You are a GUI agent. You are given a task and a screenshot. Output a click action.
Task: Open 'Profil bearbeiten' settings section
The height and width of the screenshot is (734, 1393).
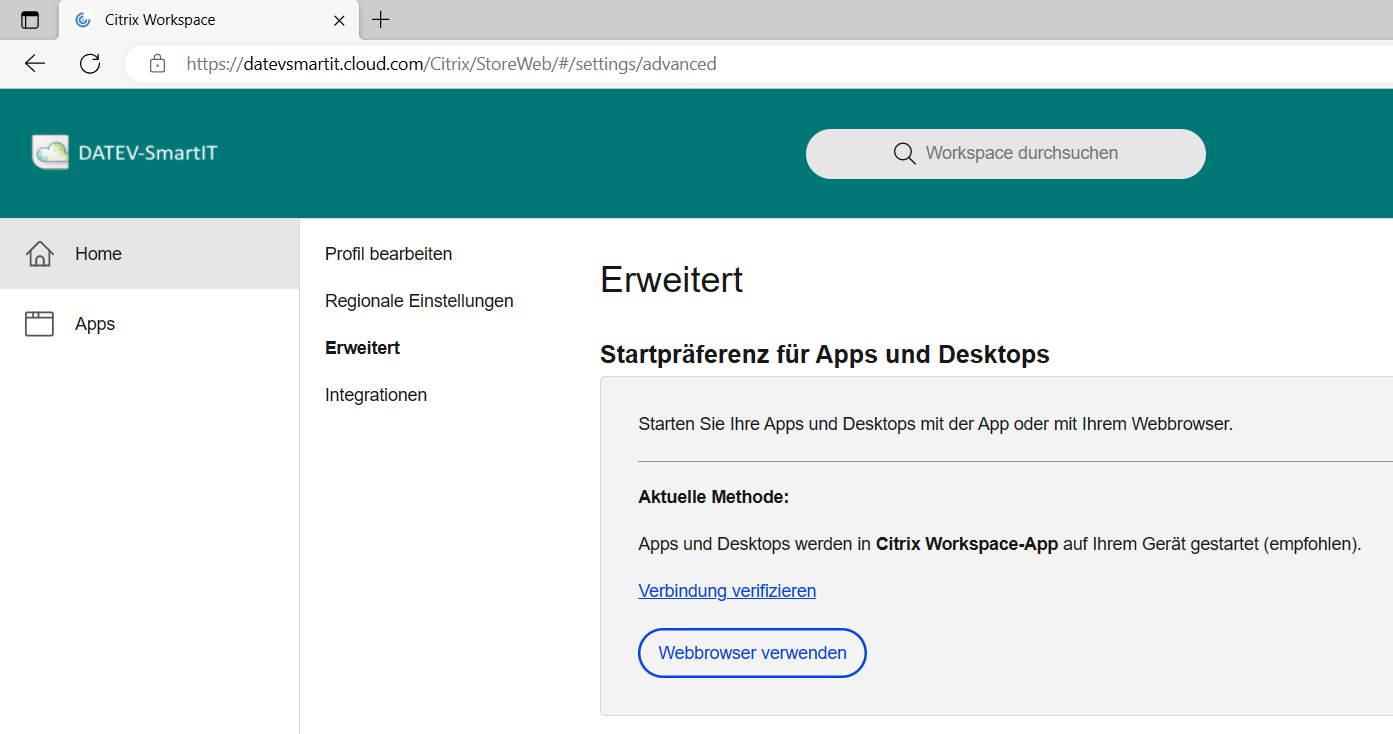388,254
